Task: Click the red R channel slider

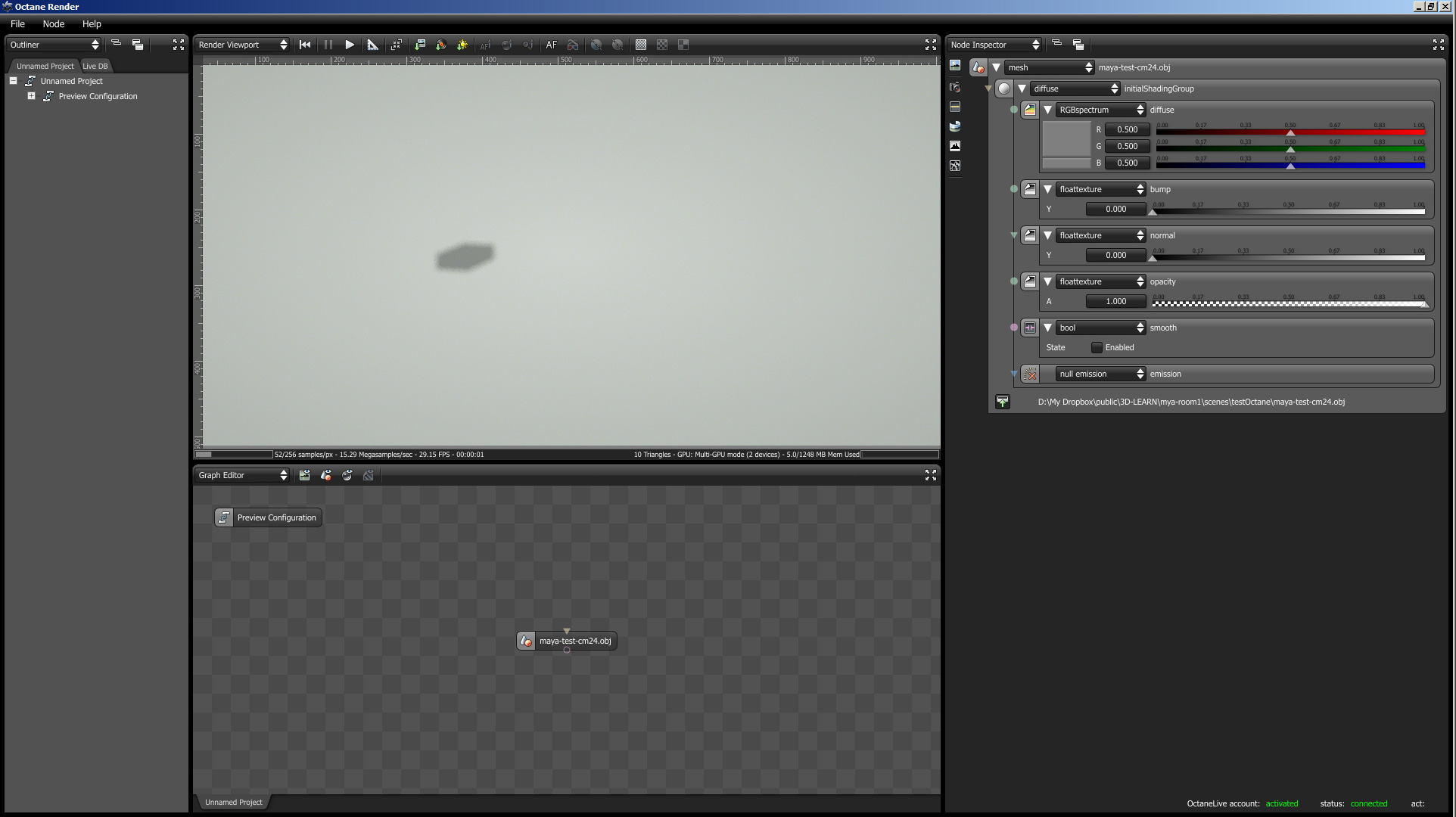Action: [1290, 132]
